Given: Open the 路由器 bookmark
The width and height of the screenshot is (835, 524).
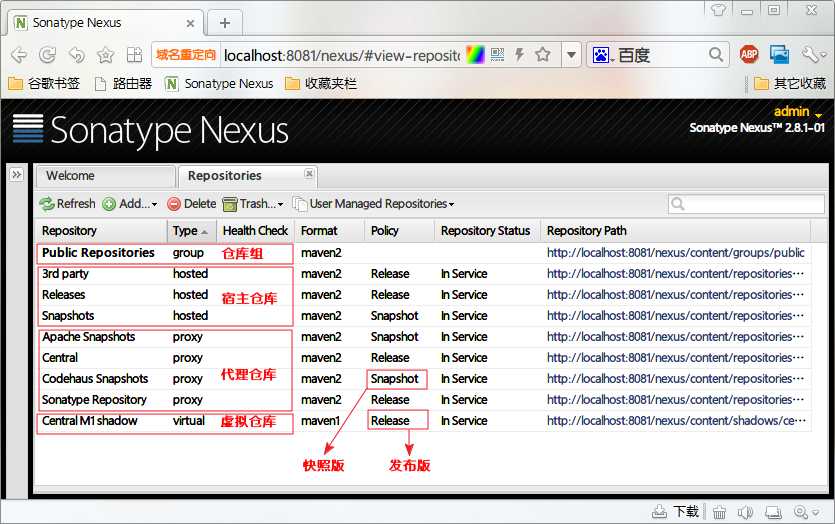Looking at the screenshot, I should coord(123,84).
